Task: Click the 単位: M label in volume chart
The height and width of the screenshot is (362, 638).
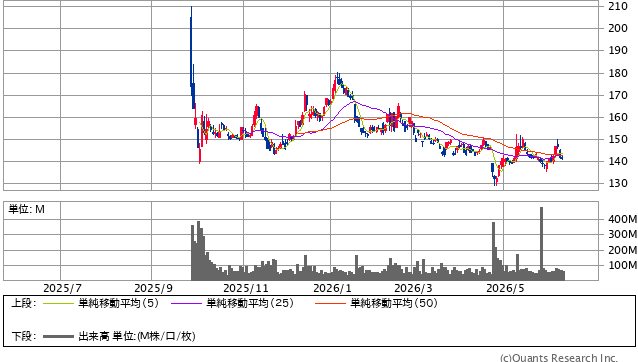Action: tap(26, 209)
